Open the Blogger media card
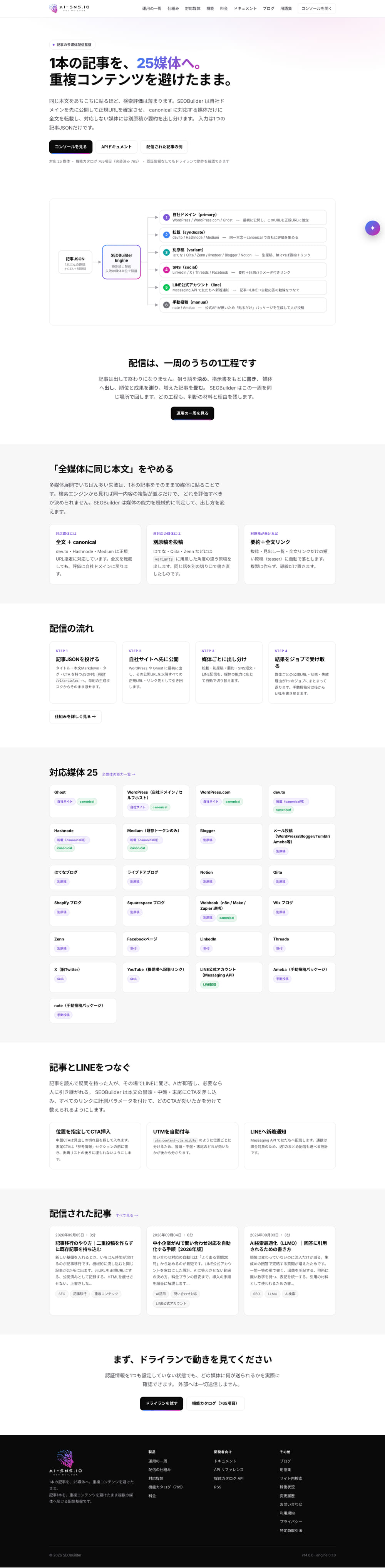Screen dimensions: 385x1568 229,841
